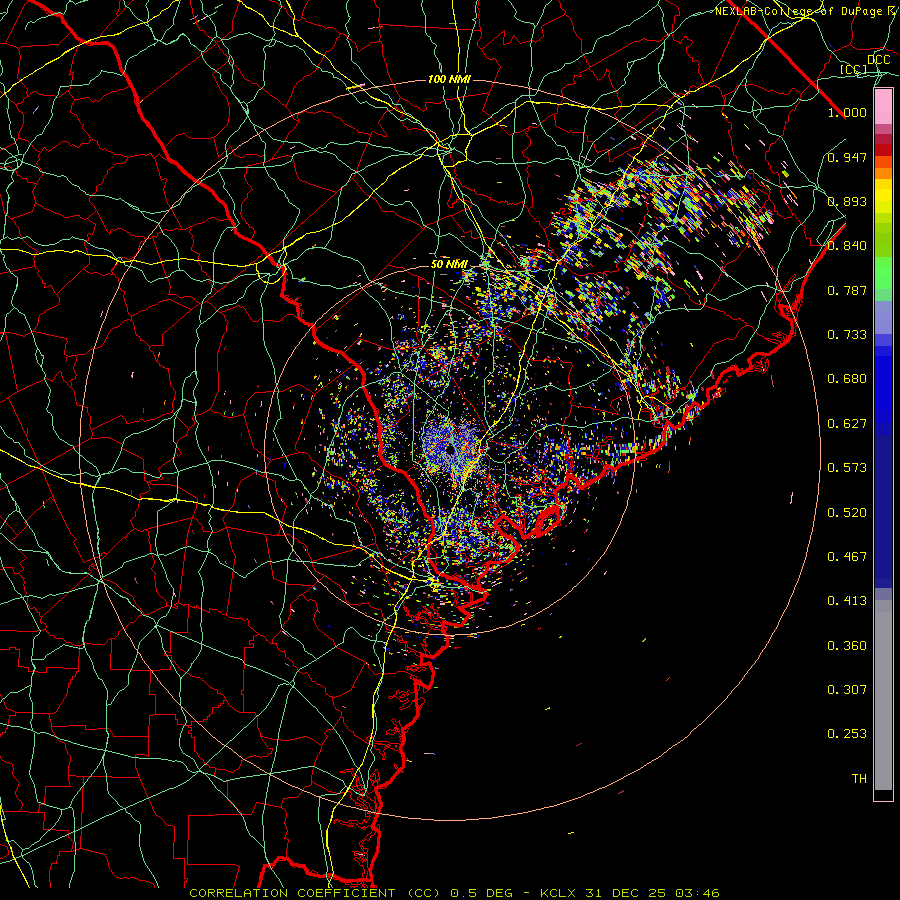Click the 50 NMI range ring label
The width and height of the screenshot is (900, 900).
coord(449,264)
